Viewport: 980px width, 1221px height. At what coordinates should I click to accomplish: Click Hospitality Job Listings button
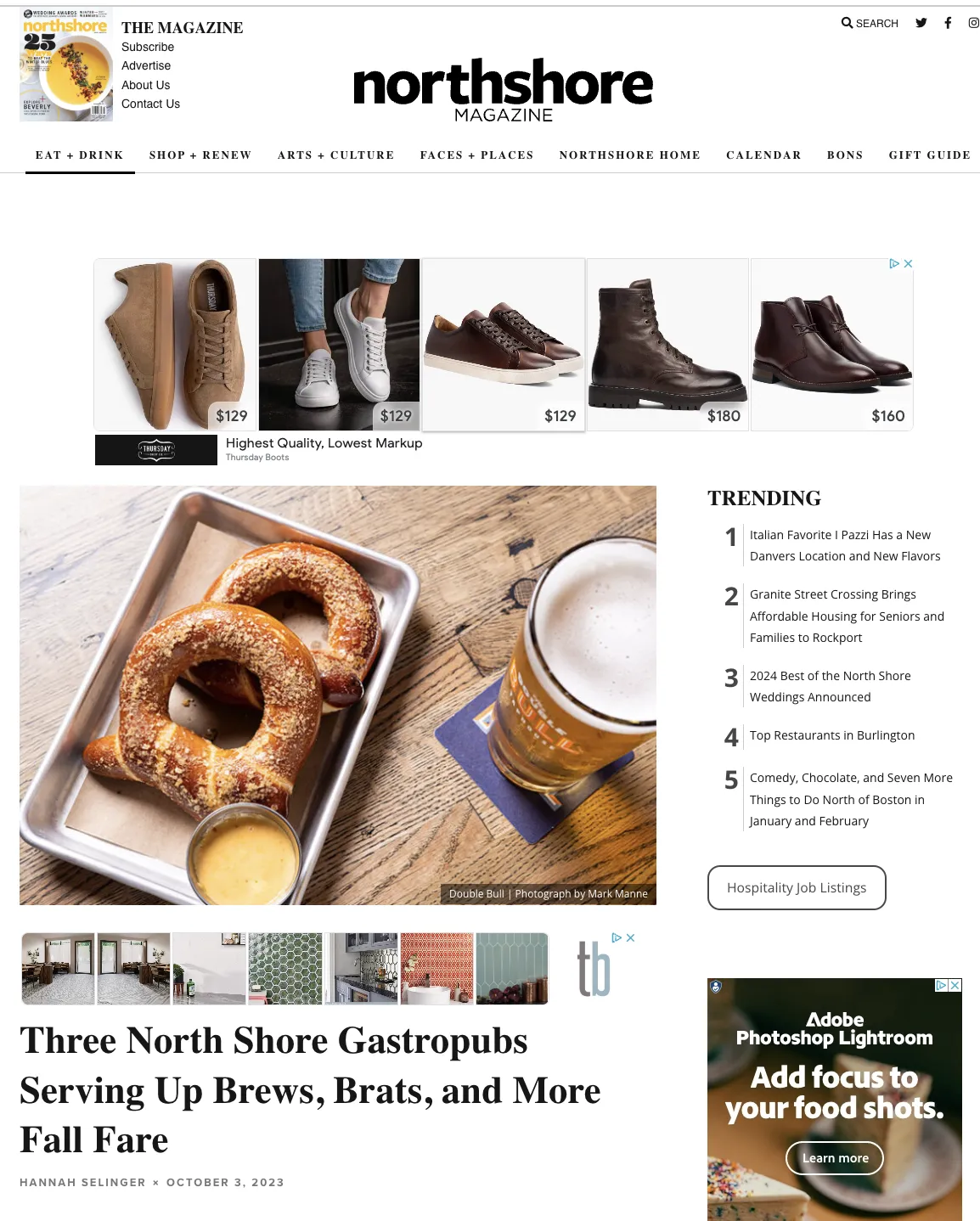pos(797,888)
